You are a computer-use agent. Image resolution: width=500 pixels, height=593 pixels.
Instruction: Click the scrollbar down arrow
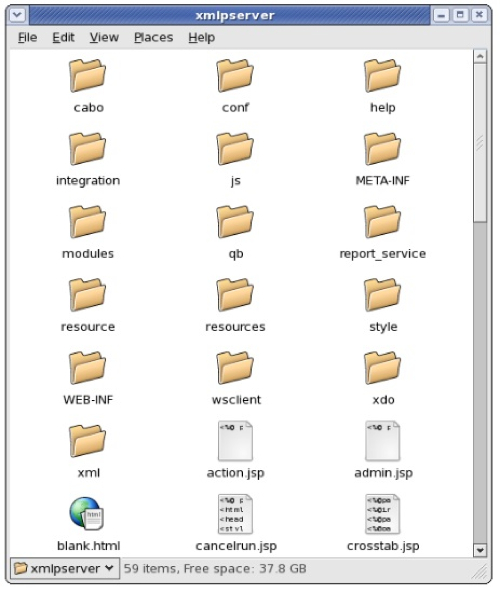point(480,550)
